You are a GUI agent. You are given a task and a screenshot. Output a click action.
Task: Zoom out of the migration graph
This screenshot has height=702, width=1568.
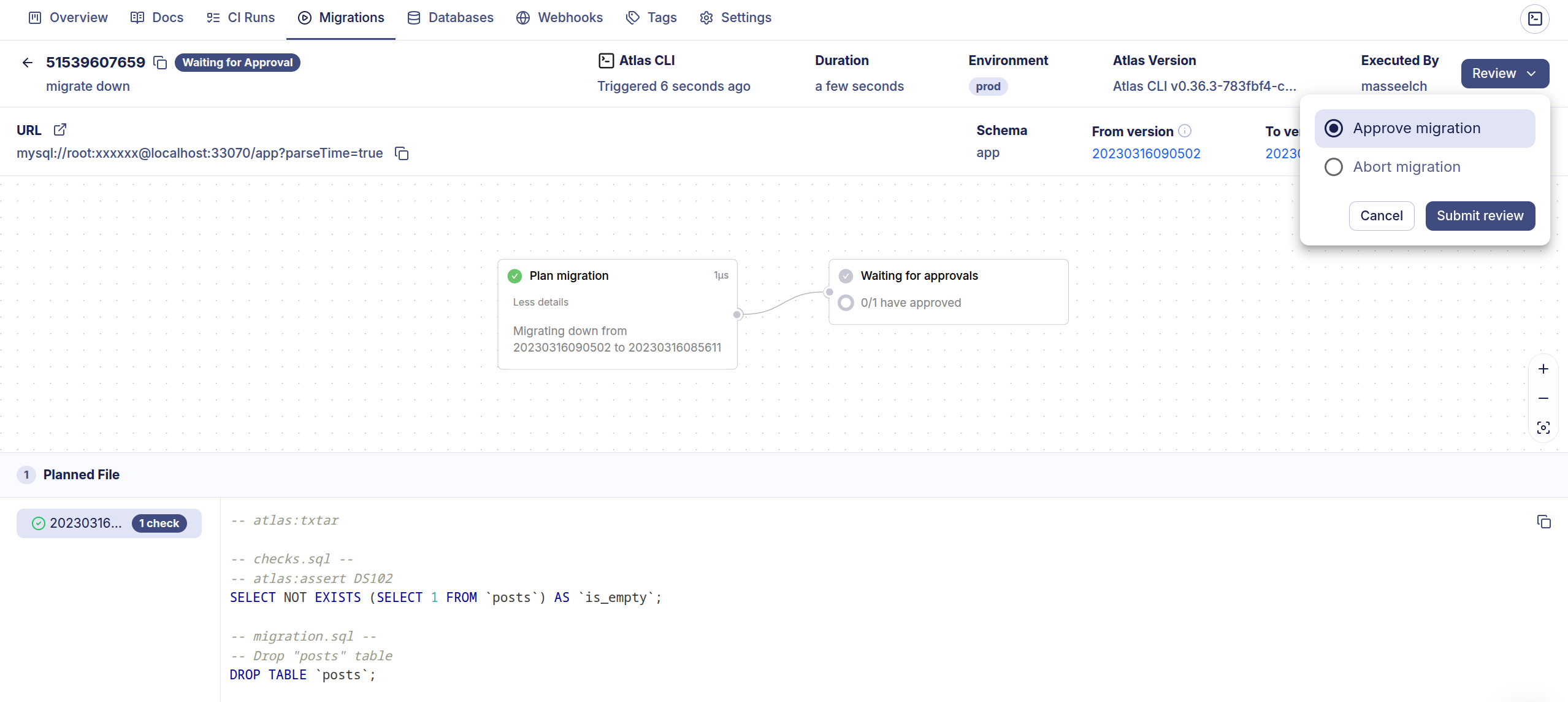(1543, 398)
